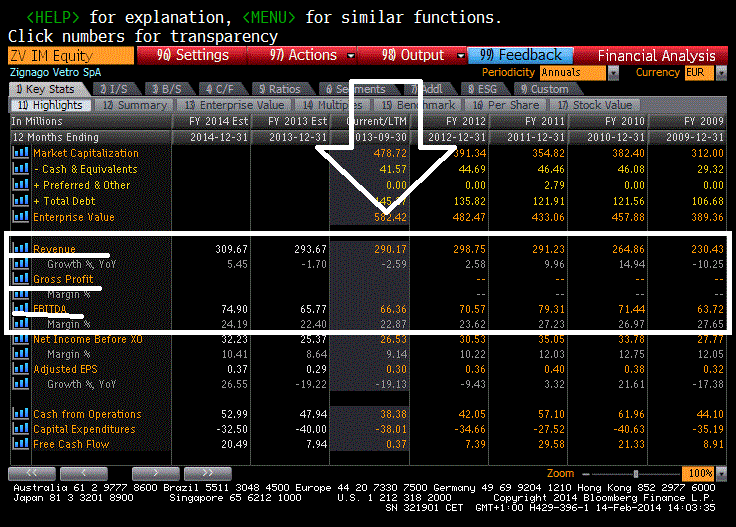The width and height of the screenshot is (736, 527).
Task: Click chart icon beside Revenue row
Action: 21,248
